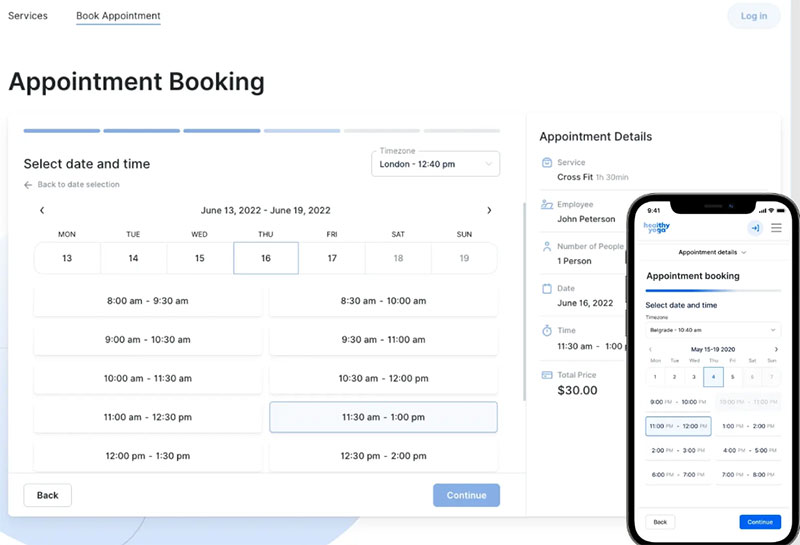Choose the 9:00 am - 10:30 am slot

point(148,340)
